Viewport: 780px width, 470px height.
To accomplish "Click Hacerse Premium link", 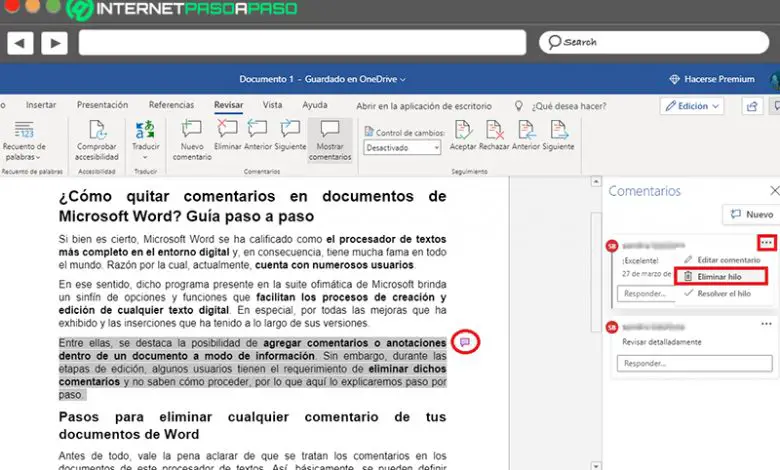I will [x=719, y=79].
